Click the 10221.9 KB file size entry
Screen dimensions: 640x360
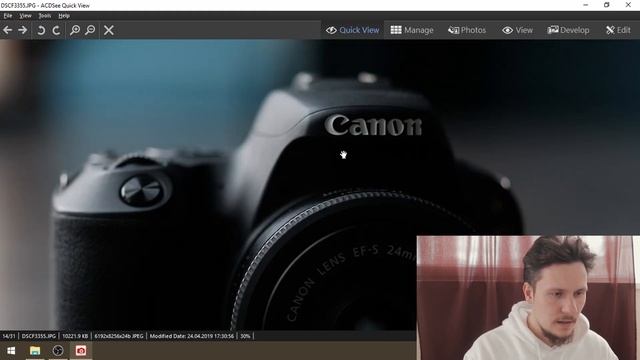[x=75, y=336]
